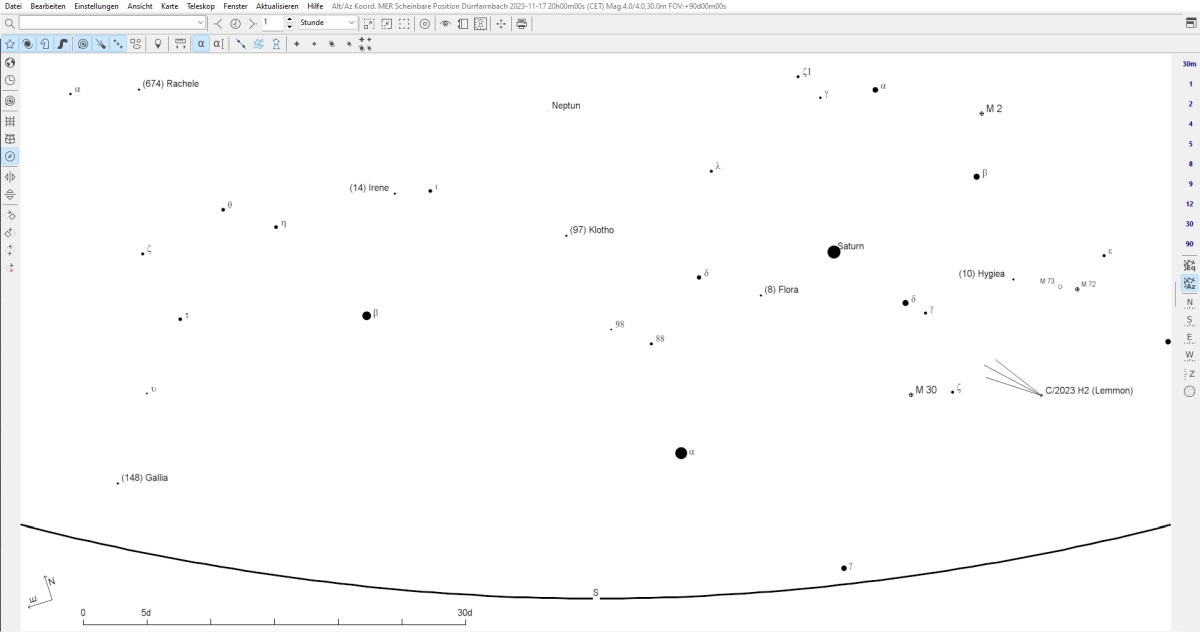Open the Ansicht menu
Screen dimensions: 1200x632
[140, 6]
